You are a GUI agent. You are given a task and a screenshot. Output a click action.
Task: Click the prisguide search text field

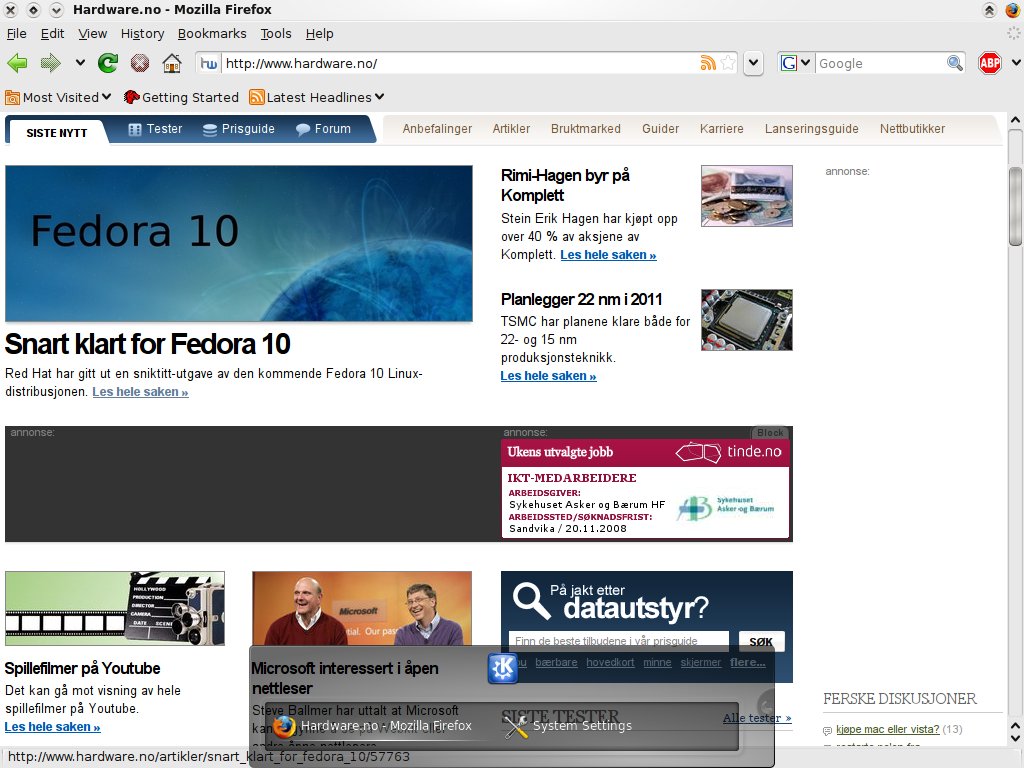[x=618, y=641]
